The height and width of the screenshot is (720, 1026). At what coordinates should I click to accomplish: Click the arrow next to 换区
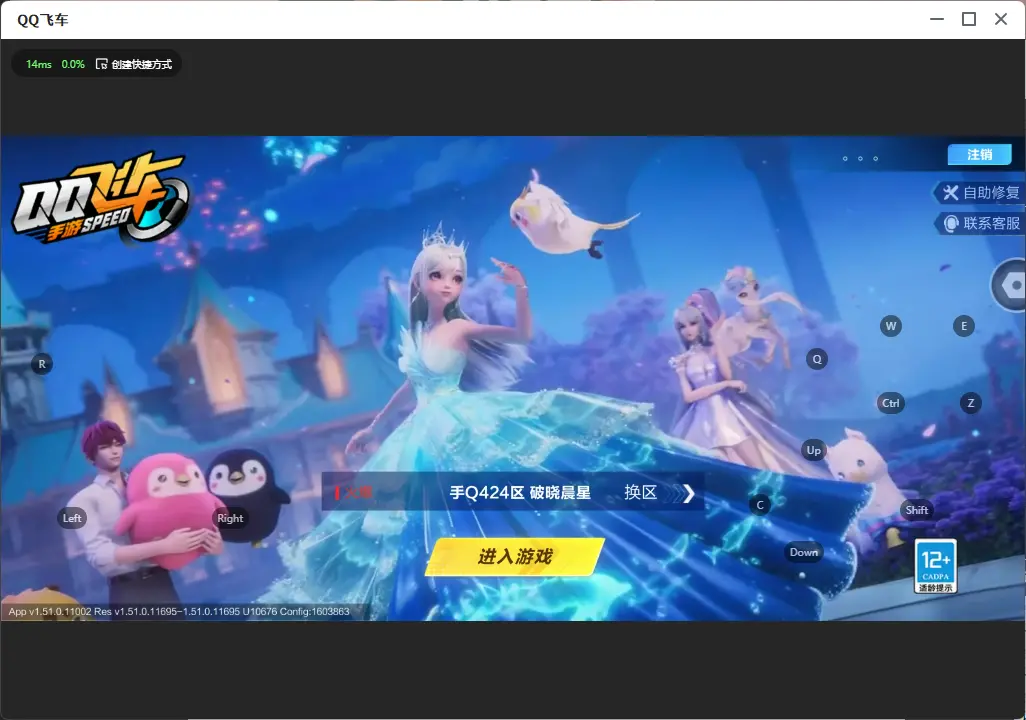(688, 493)
